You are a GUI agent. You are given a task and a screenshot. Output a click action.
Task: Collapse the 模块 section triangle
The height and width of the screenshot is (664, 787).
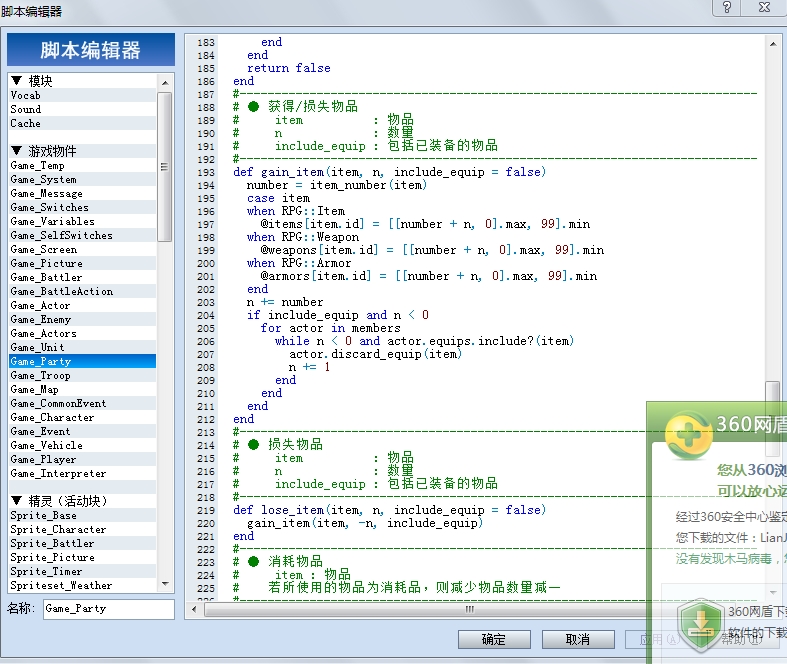click(17, 81)
